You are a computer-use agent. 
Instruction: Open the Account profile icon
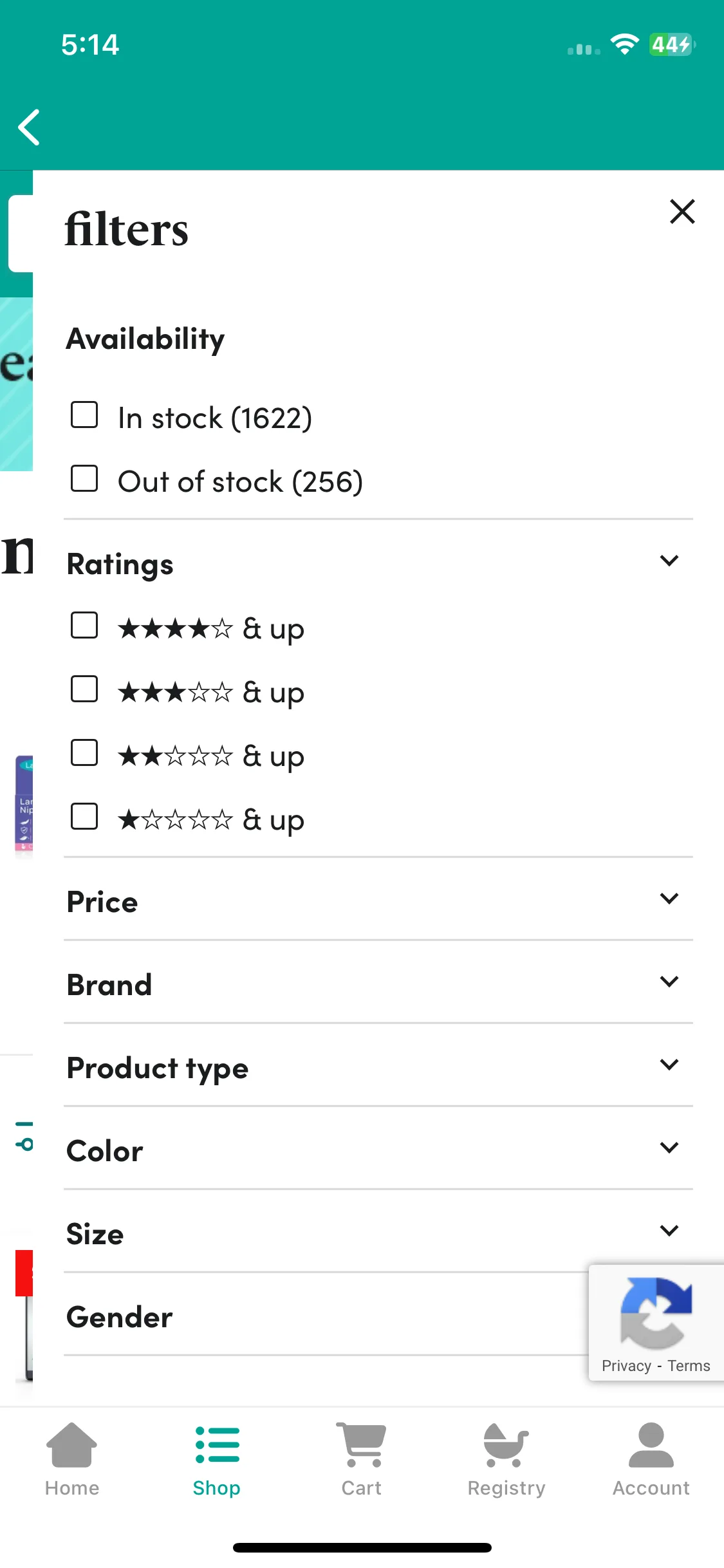651,1445
